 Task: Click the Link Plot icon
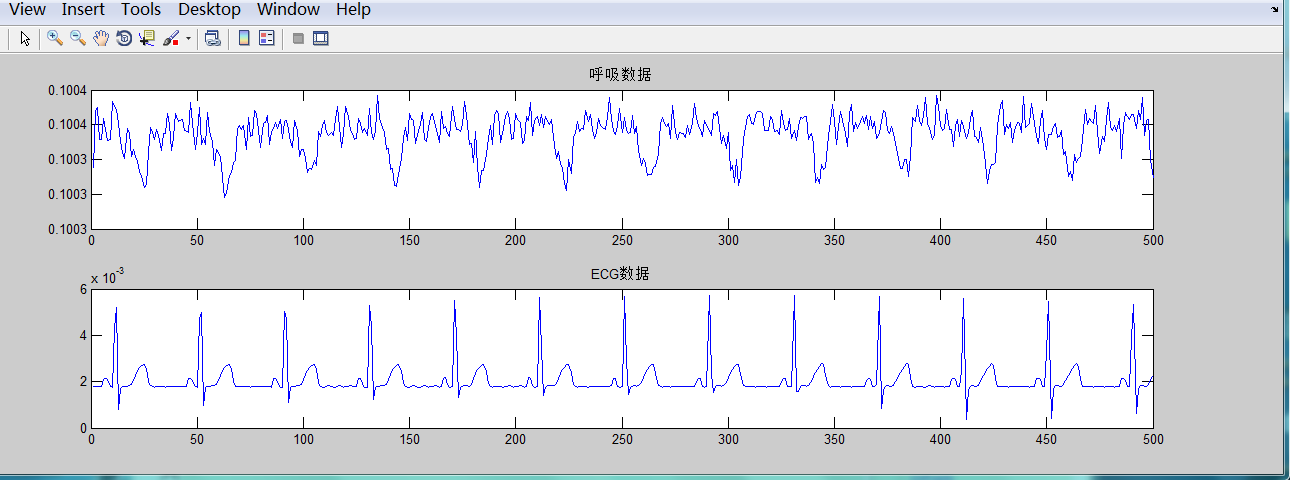click(x=212, y=39)
